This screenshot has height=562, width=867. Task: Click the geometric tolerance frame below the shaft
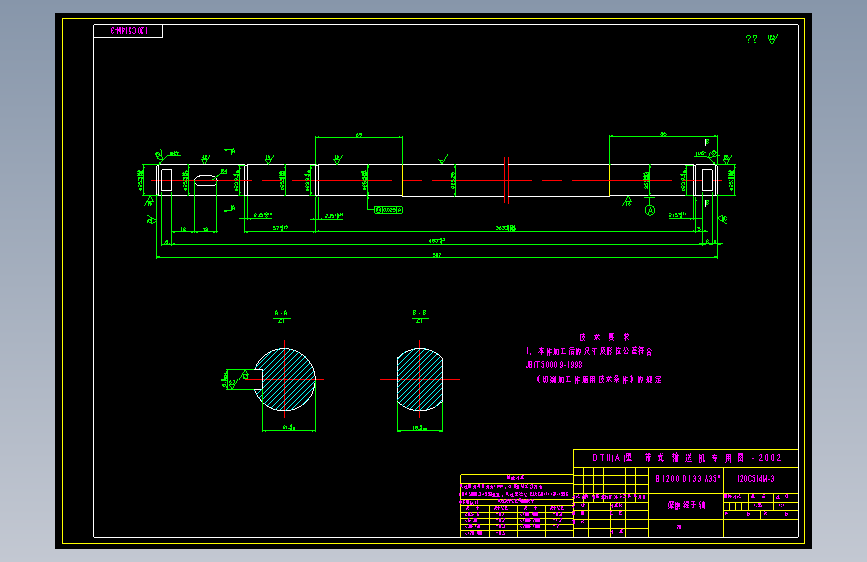pyautogui.click(x=389, y=210)
